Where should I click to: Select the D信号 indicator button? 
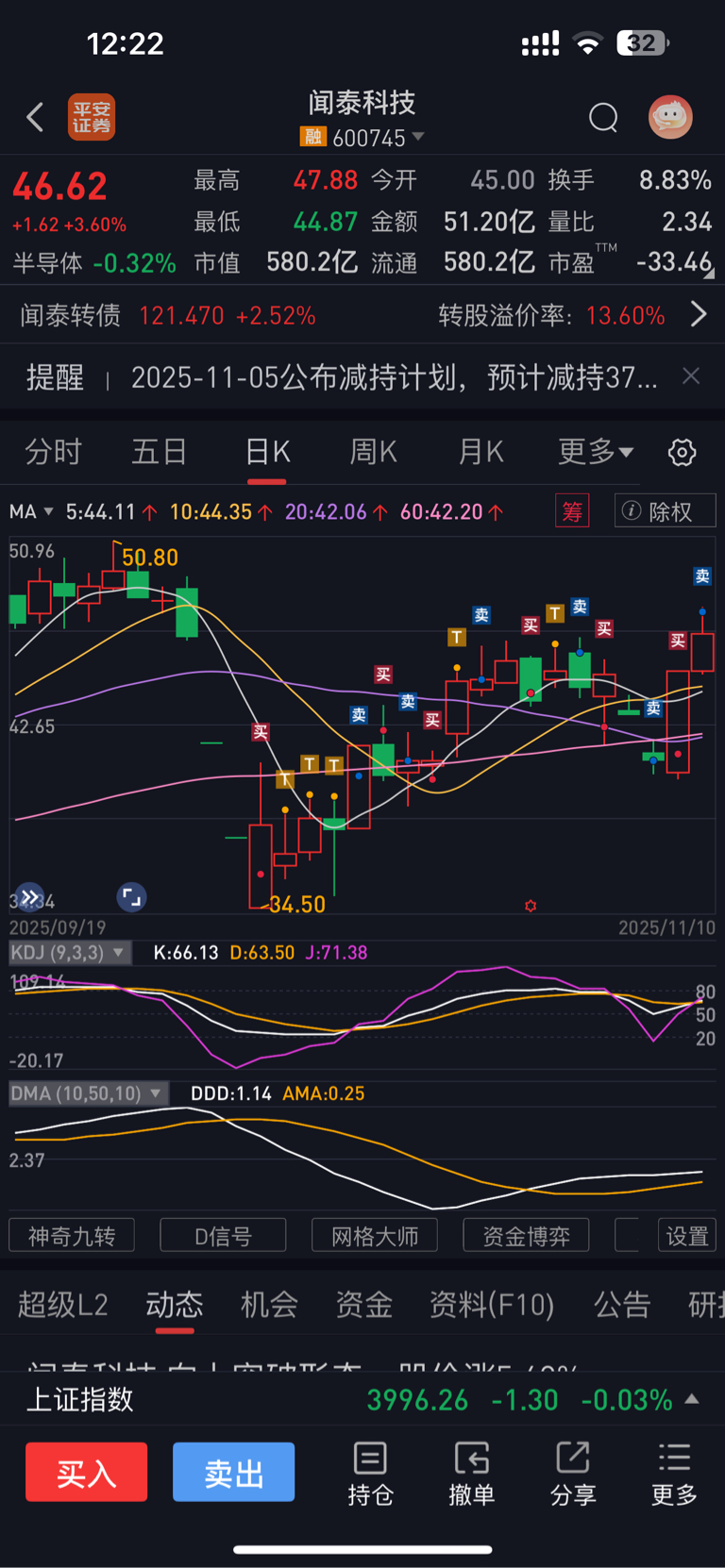click(x=223, y=1236)
